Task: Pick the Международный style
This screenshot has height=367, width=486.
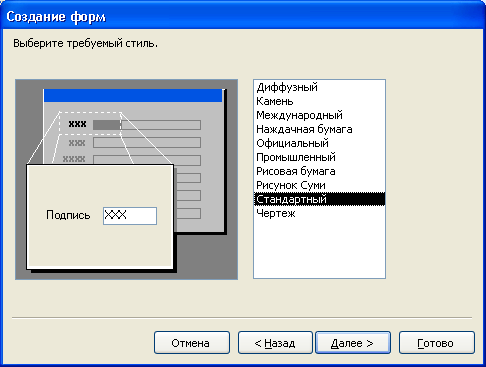Action: coord(319,115)
